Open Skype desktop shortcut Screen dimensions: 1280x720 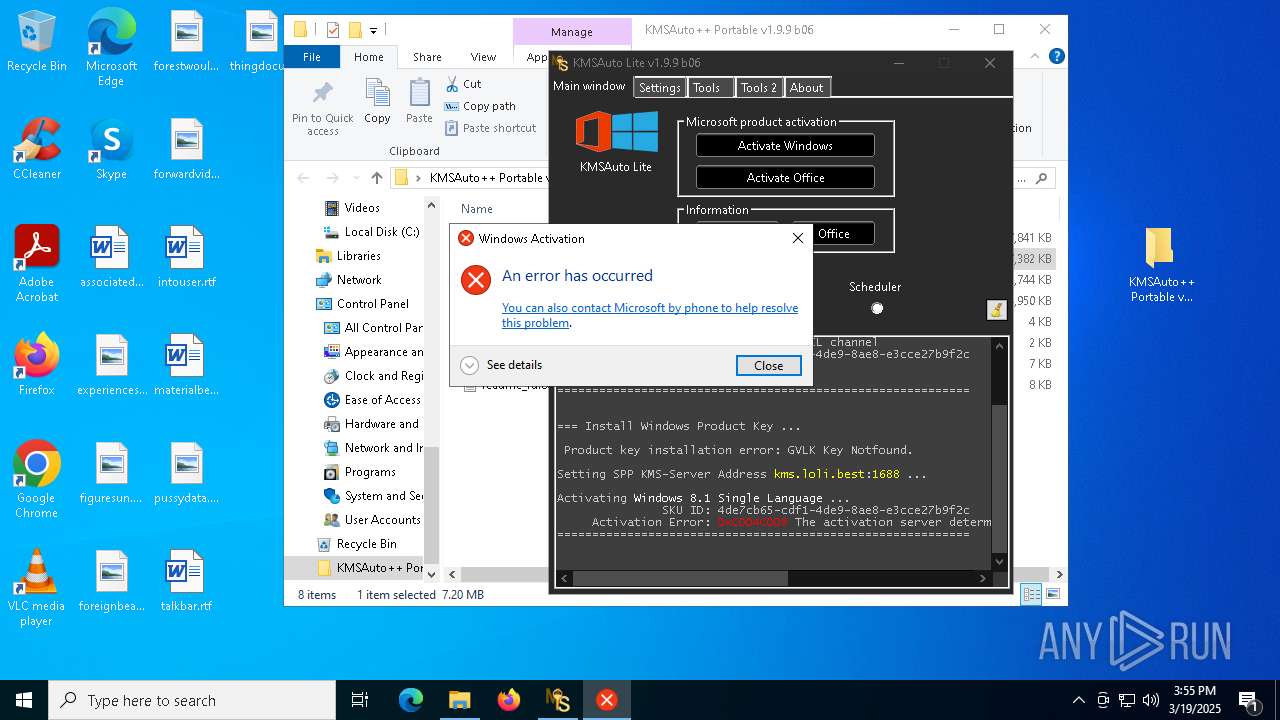click(x=111, y=148)
